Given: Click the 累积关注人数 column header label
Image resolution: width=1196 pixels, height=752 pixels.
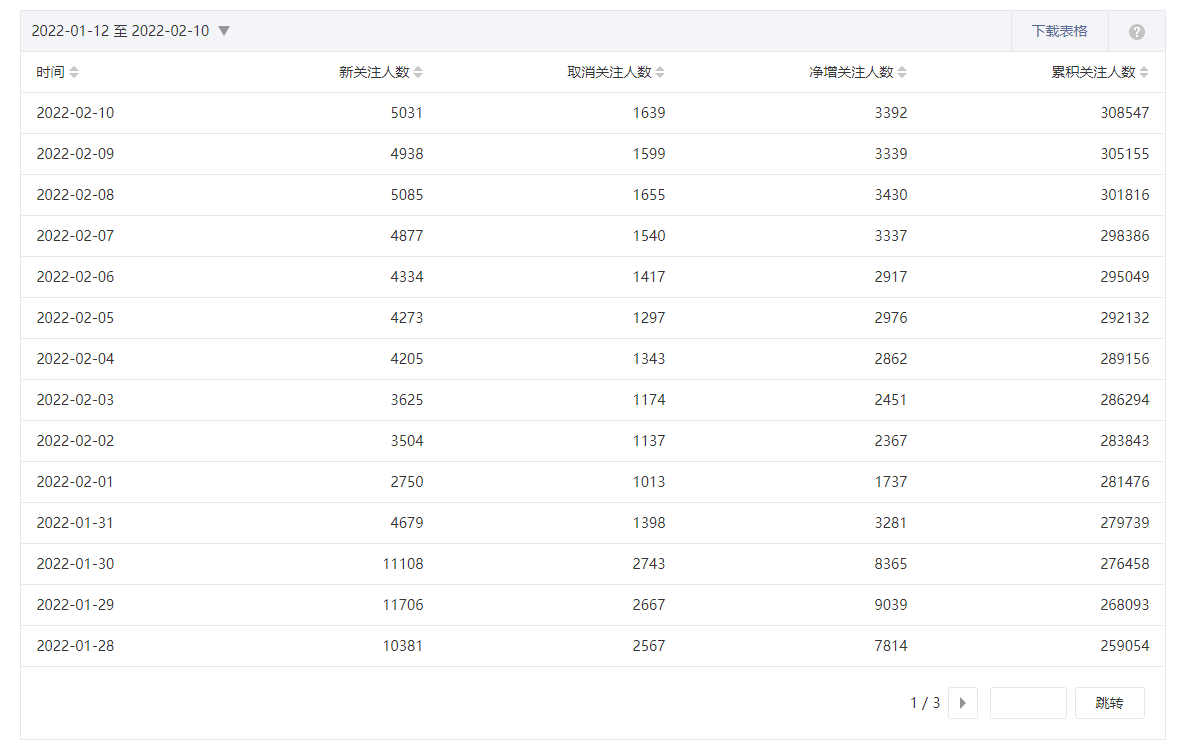Looking at the screenshot, I should tap(1093, 72).
